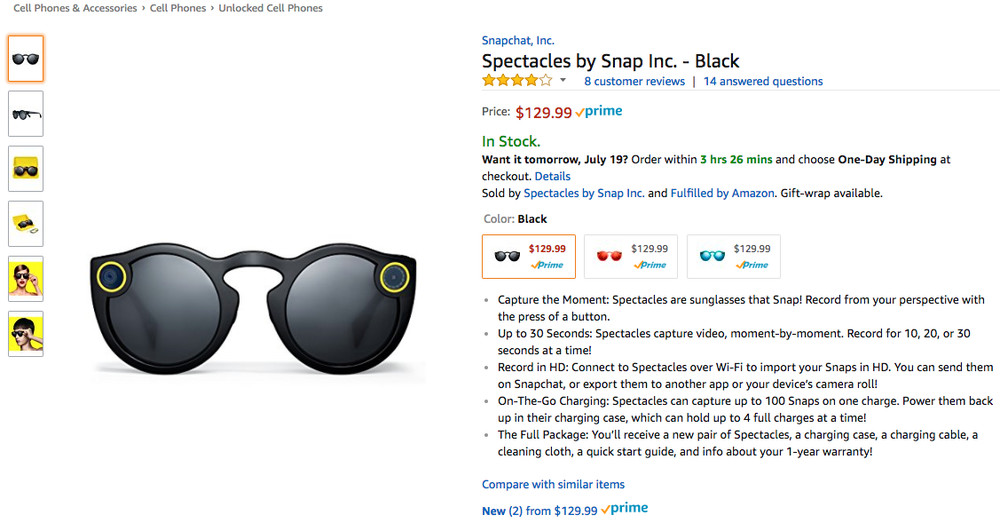
Task: Open the yellow charging case thumbnail
Action: pos(25,169)
